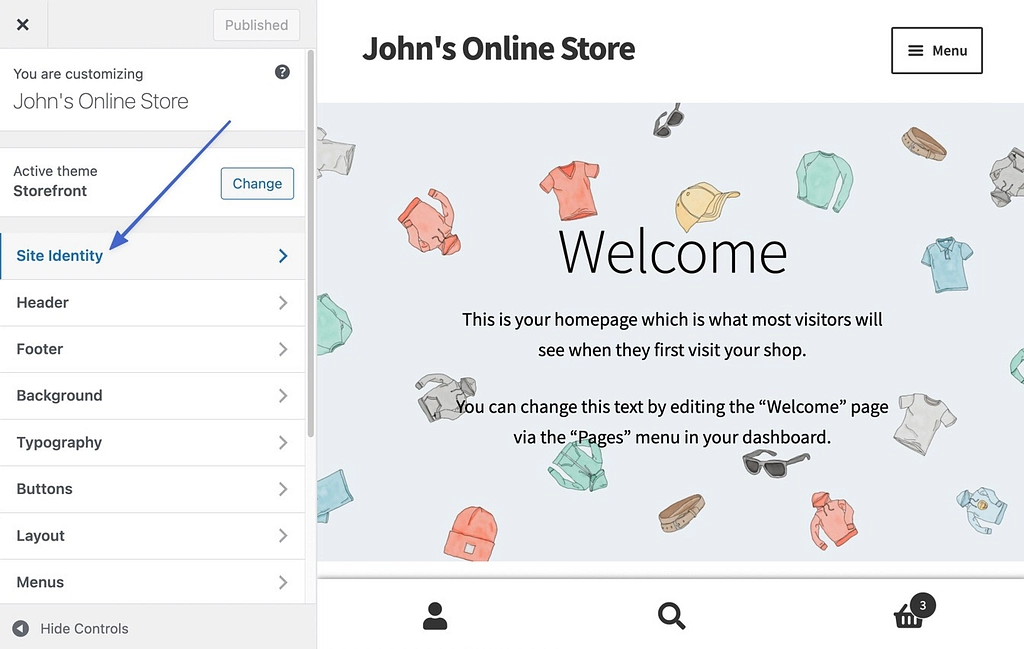Click the John's Online Store site title
Viewport: 1024px width, 649px height.
[498, 49]
